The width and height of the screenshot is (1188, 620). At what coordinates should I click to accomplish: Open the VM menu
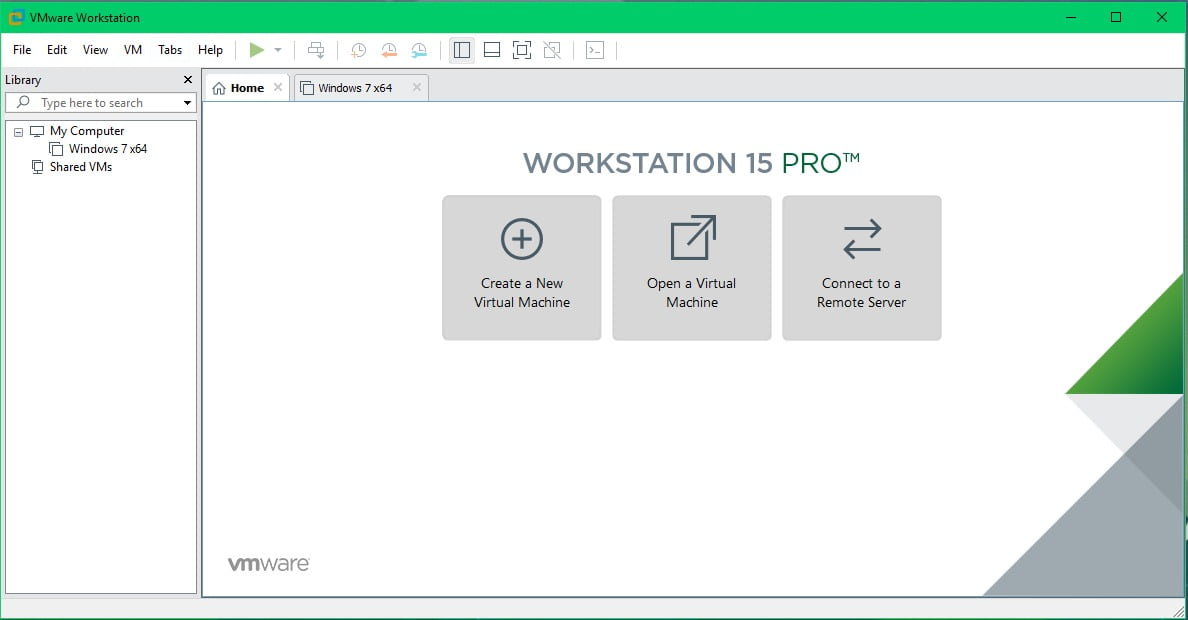pos(133,50)
